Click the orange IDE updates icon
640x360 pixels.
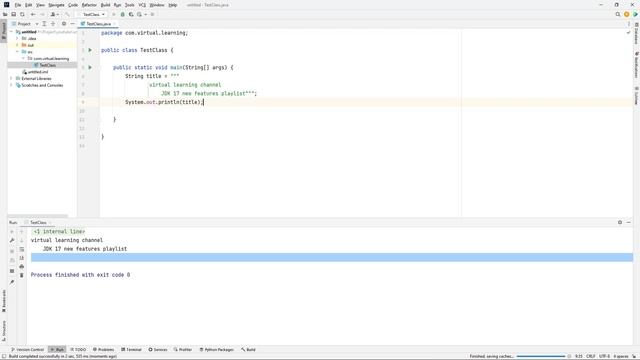[x=627, y=14]
